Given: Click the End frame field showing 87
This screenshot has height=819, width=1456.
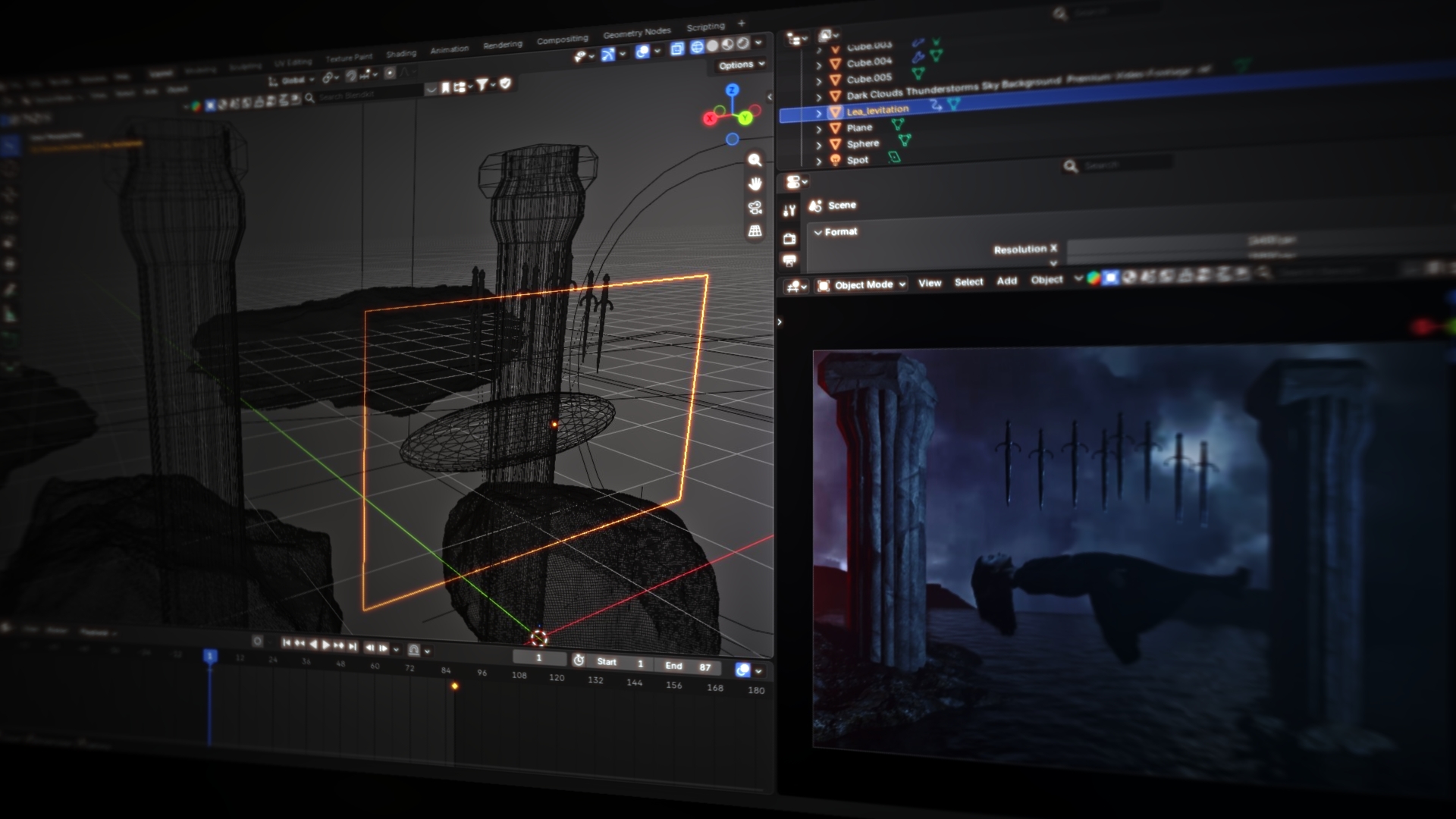Looking at the screenshot, I should (x=689, y=666).
